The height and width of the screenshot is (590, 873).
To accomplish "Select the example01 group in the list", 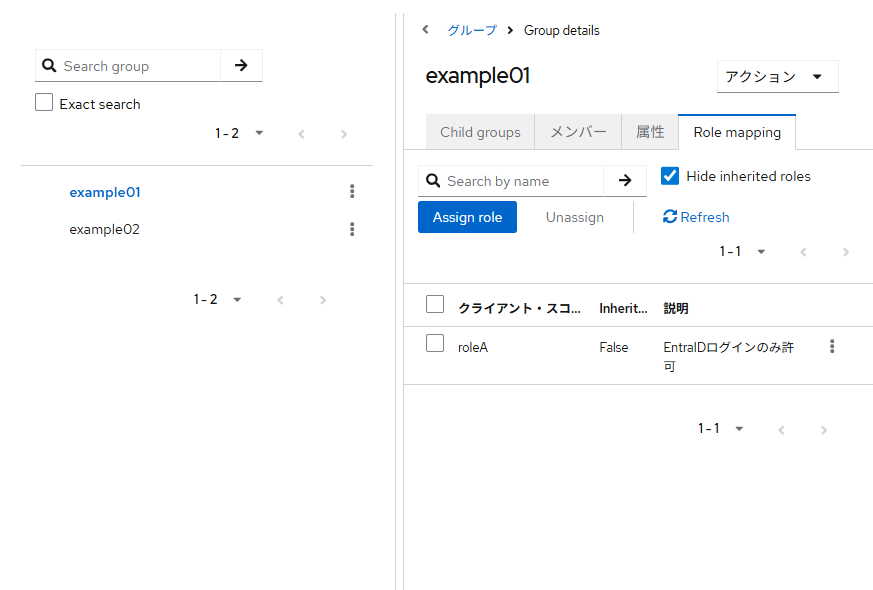I will (x=105, y=192).
